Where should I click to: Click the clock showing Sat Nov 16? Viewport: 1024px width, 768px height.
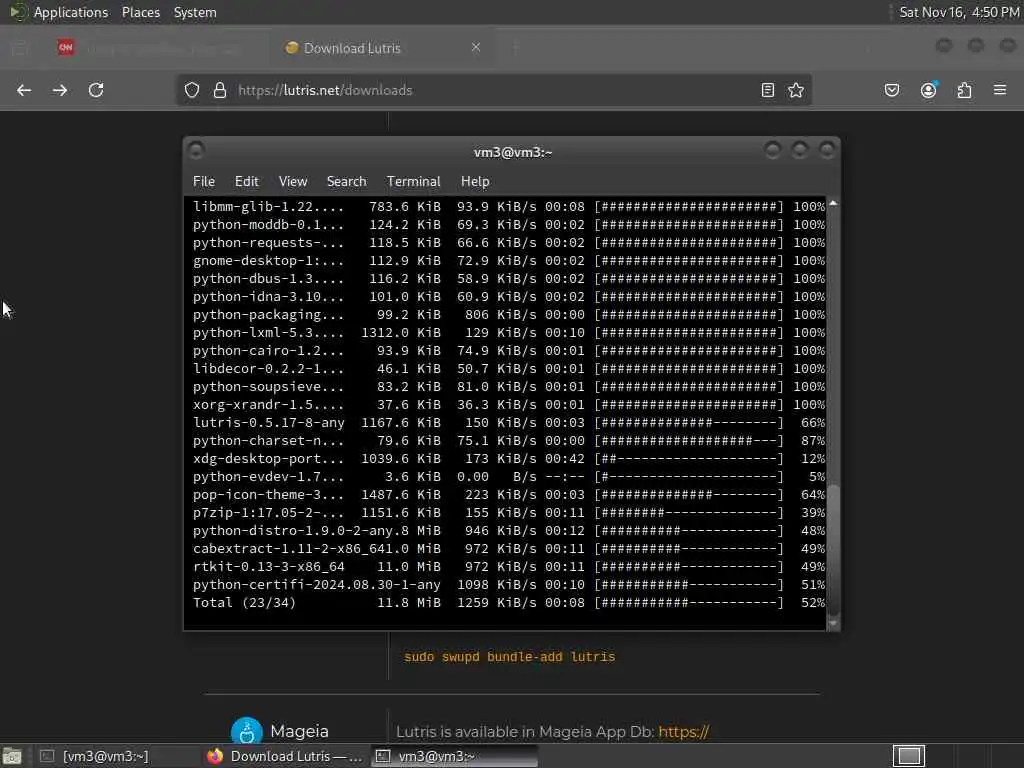pos(959,12)
